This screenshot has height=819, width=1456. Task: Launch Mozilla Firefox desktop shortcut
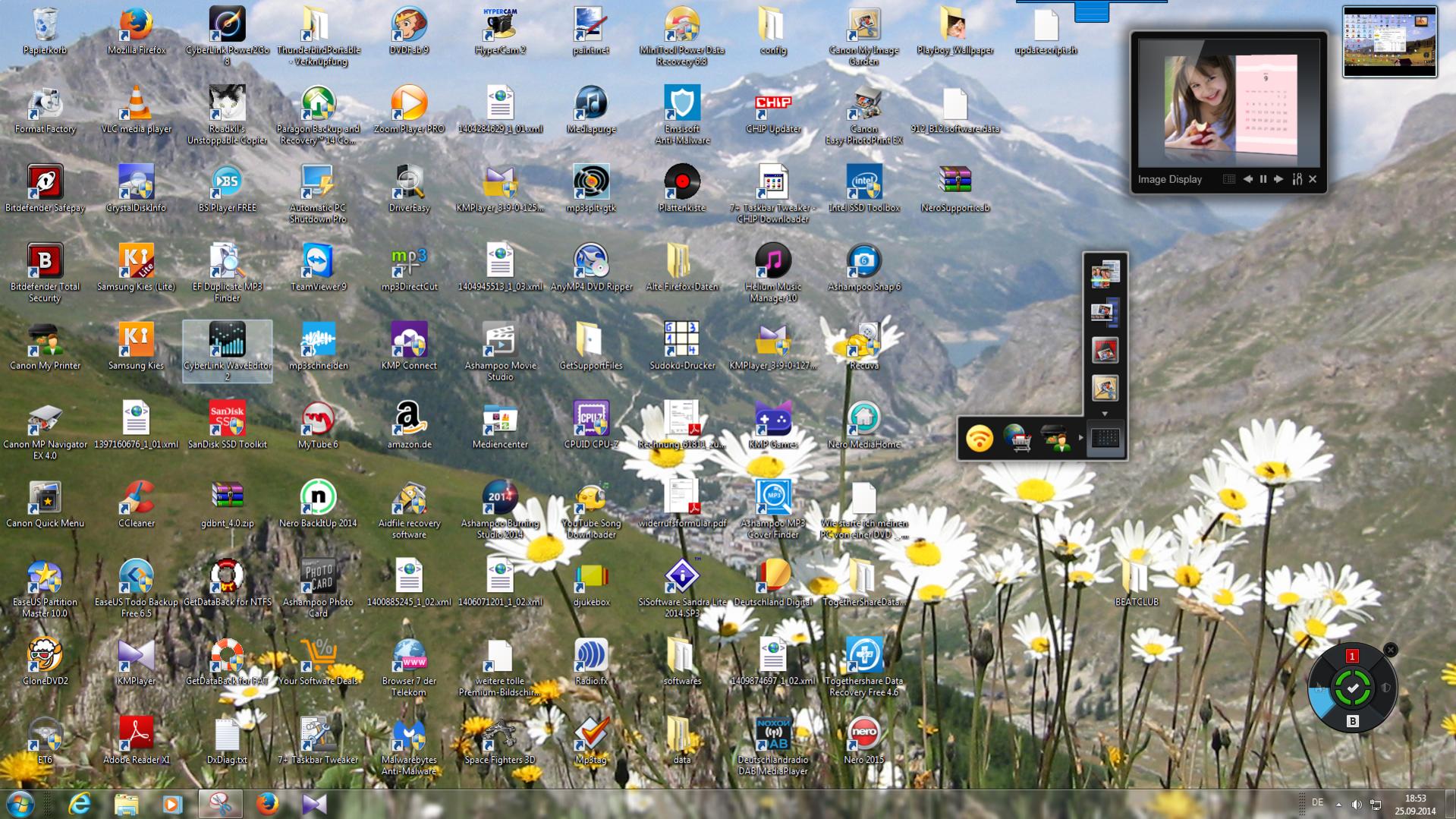click(136, 31)
